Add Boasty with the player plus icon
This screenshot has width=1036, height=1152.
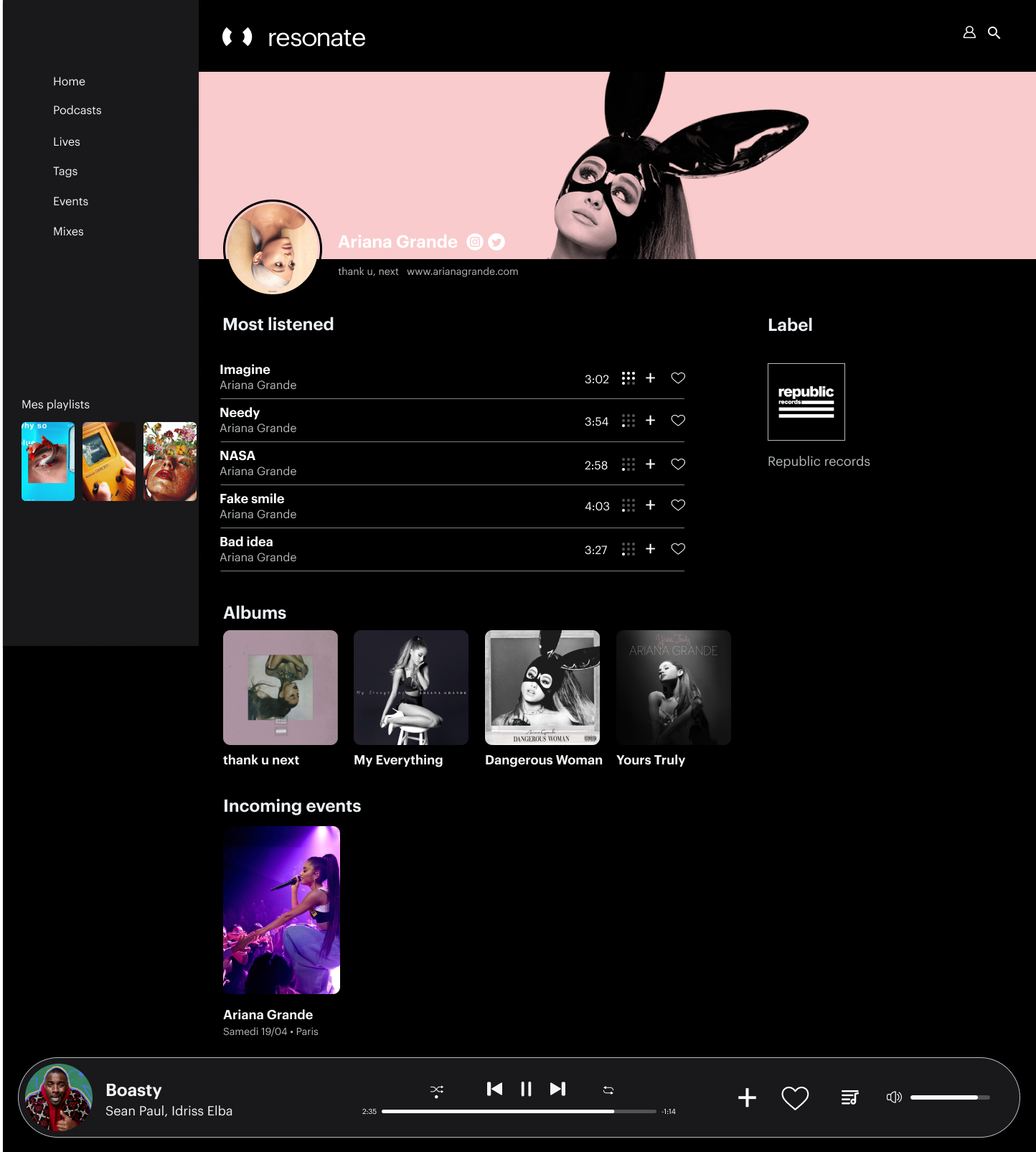(x=747, y=1097)
